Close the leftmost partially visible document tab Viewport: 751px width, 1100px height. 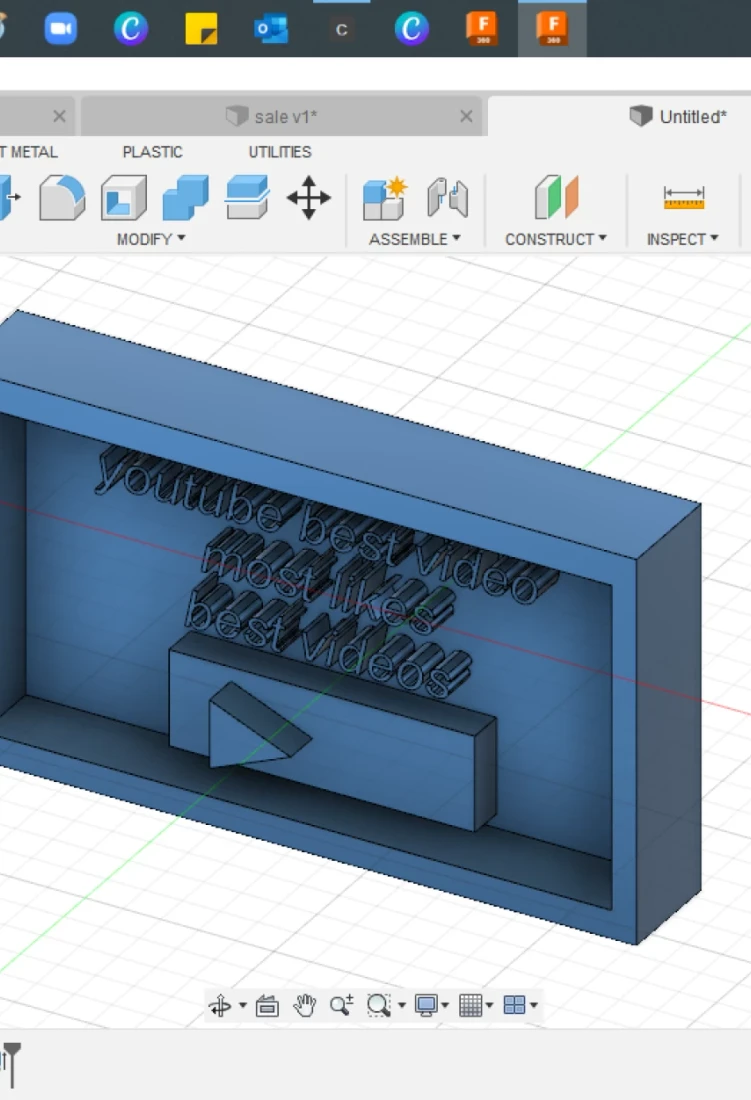60,116
